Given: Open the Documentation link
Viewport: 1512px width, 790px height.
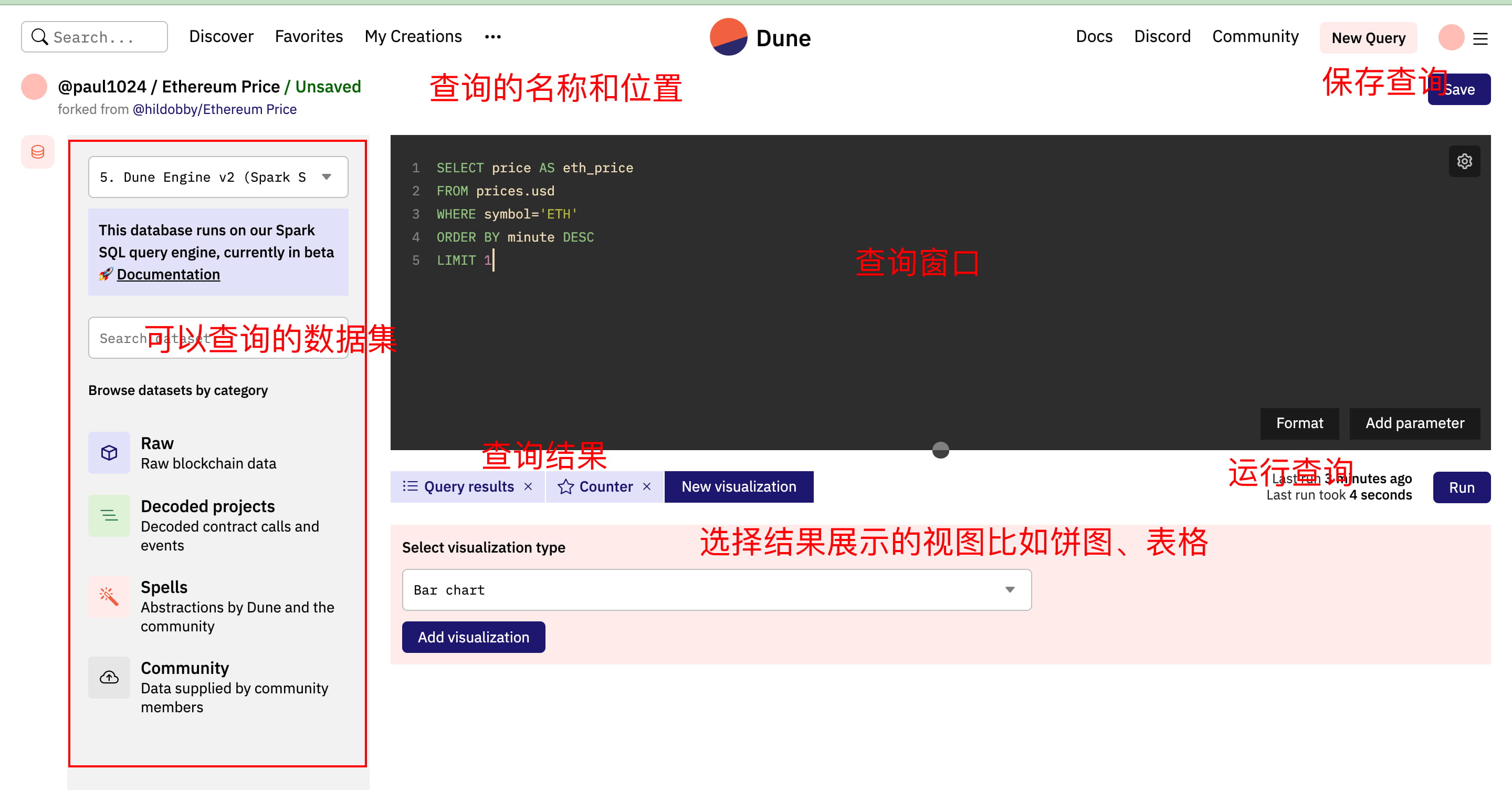Looking at the screenshot, I should (168, 274).
